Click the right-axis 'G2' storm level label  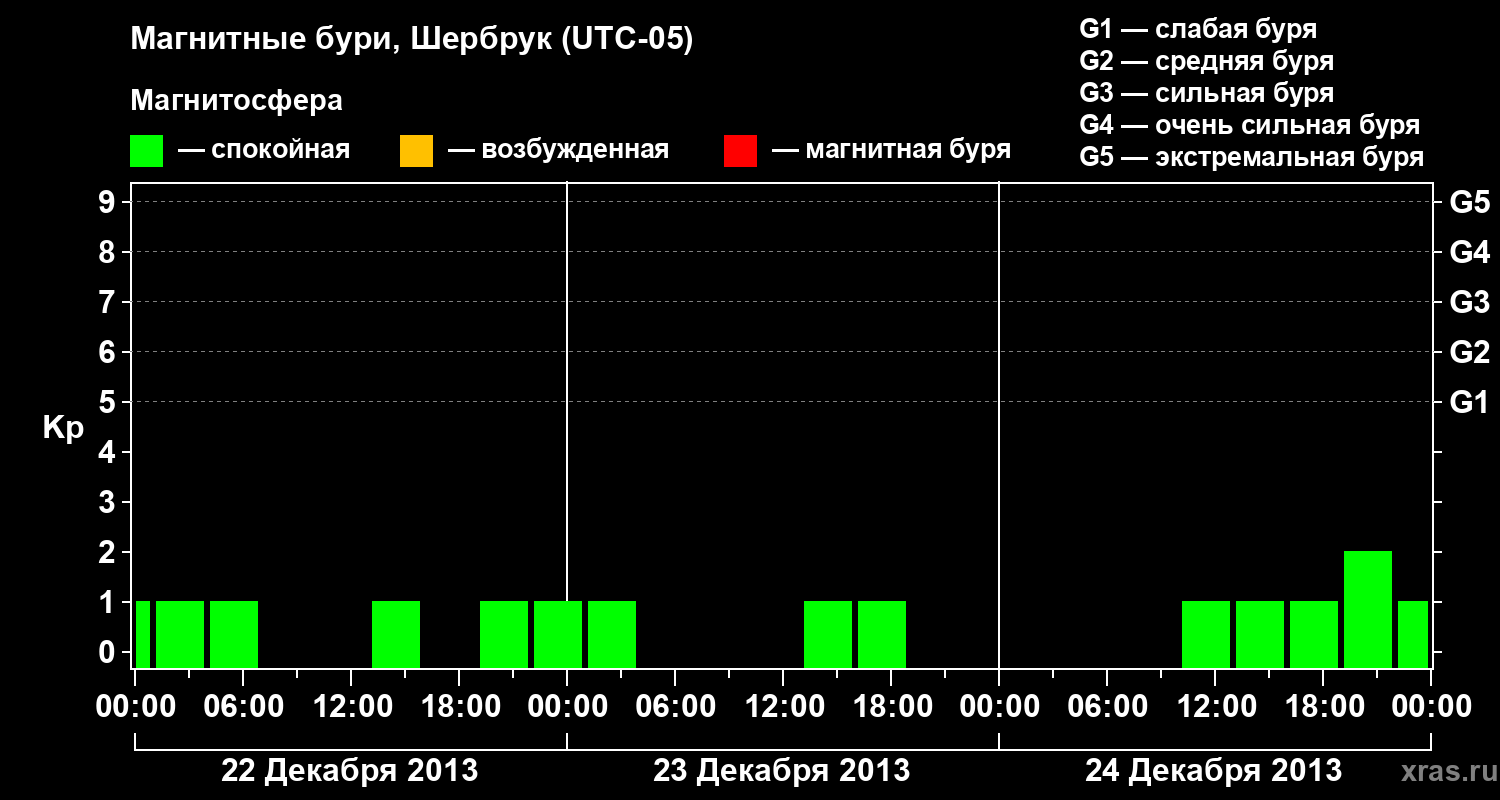pos(1469,352)
